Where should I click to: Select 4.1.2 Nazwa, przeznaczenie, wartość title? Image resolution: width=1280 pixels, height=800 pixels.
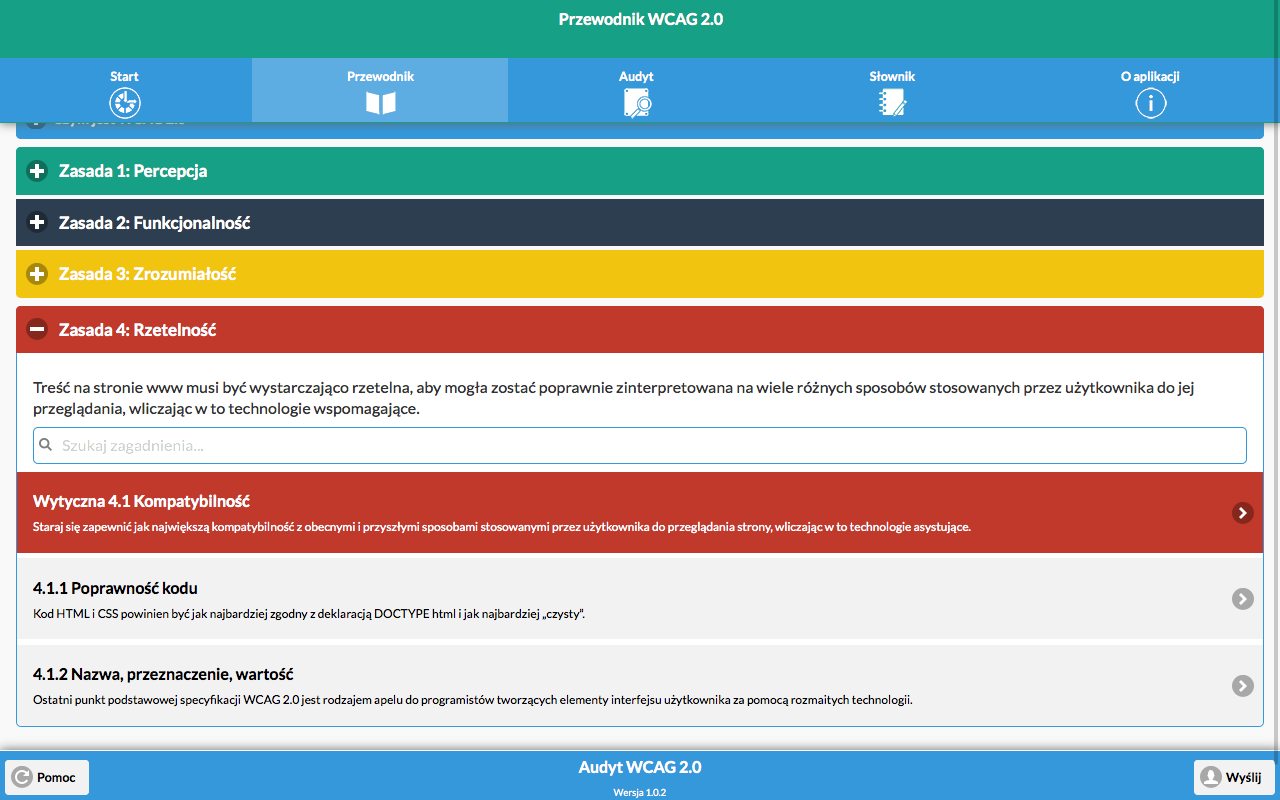click(163, 674)
